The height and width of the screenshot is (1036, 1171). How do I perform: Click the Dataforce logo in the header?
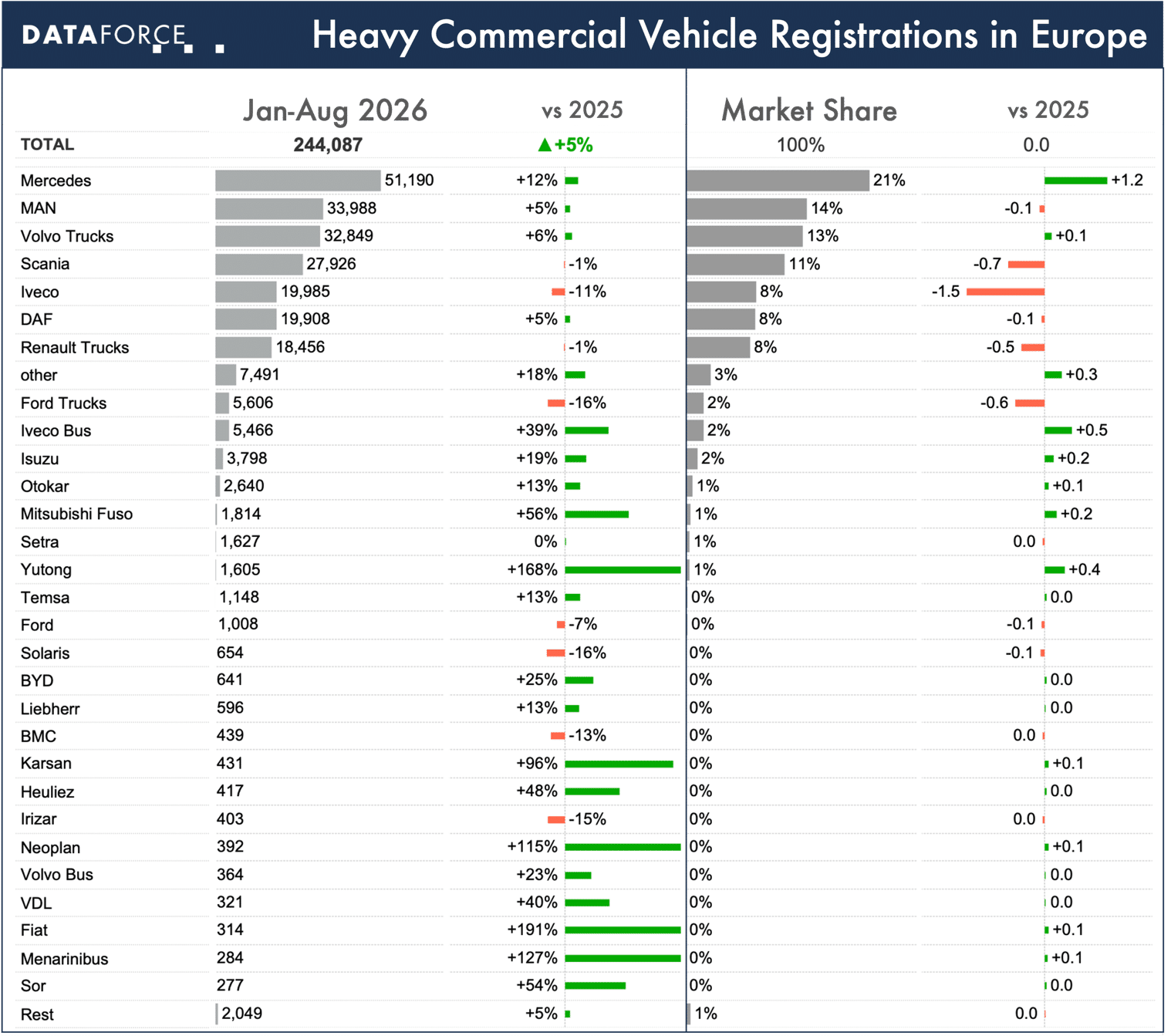[123, 37]
